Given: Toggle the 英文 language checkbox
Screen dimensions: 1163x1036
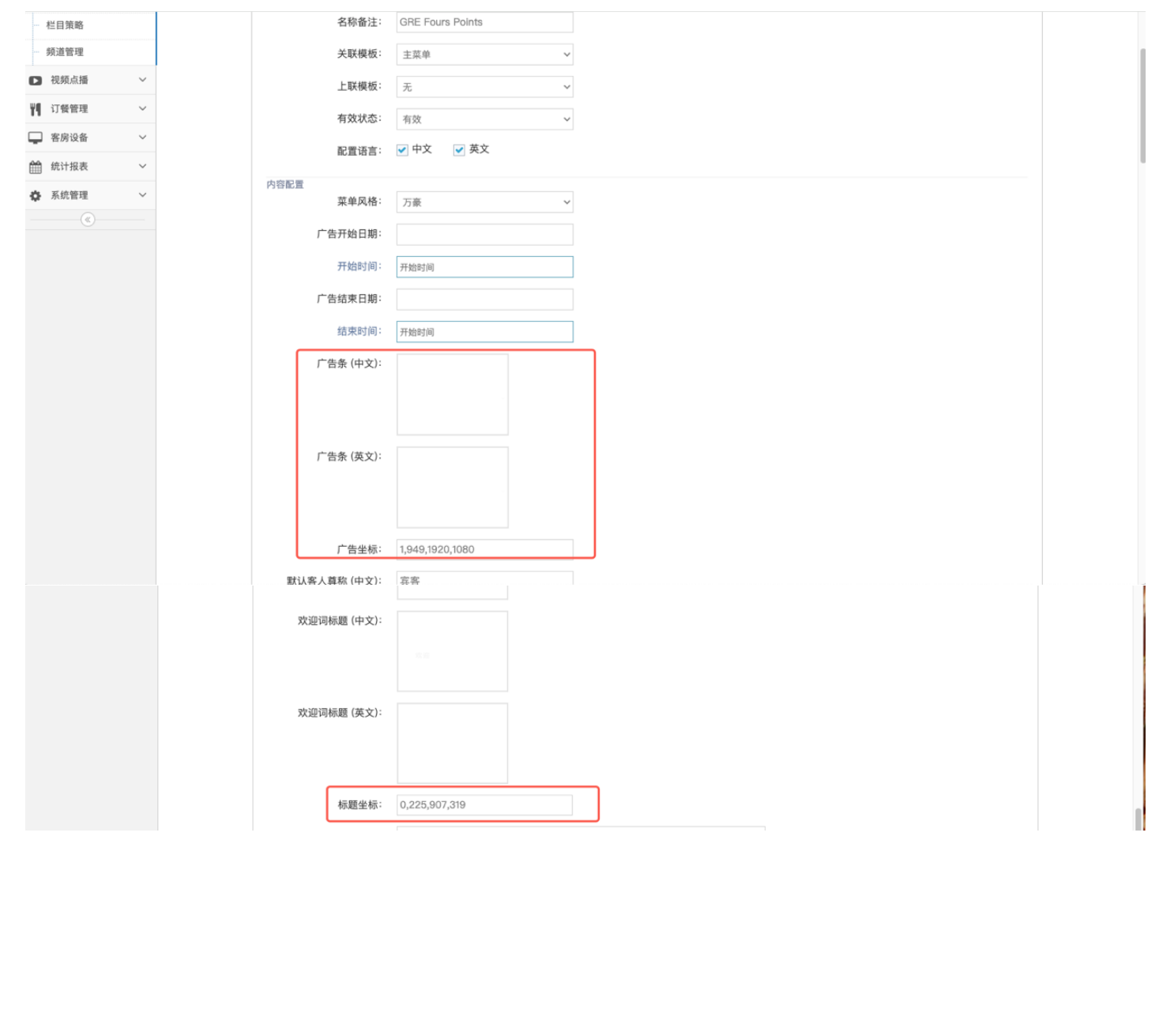Looking at the screenshot, I should (x=459, y=150).
